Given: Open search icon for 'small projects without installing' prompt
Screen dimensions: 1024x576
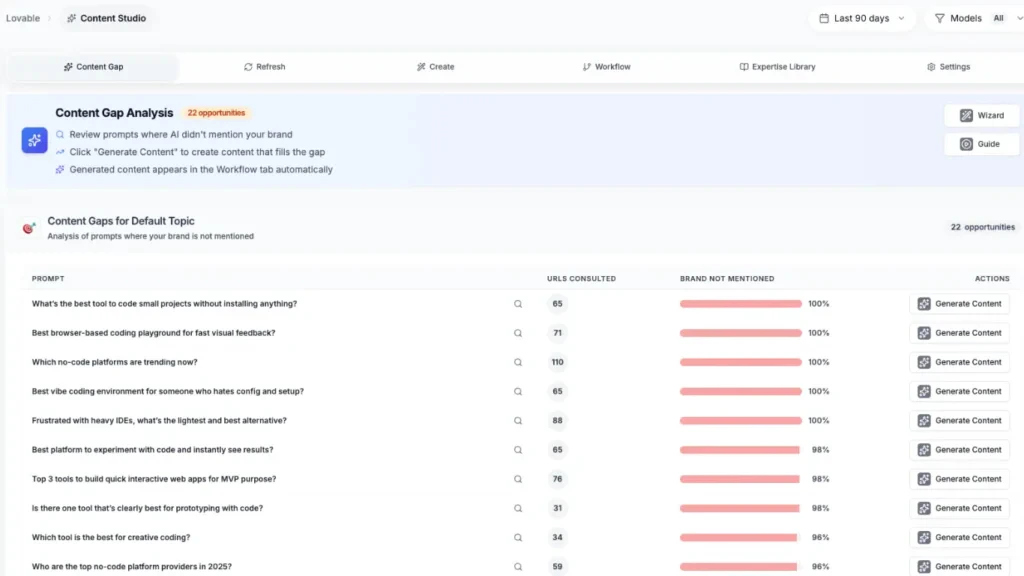Looking at the screenshot, I should coord(518,304).
